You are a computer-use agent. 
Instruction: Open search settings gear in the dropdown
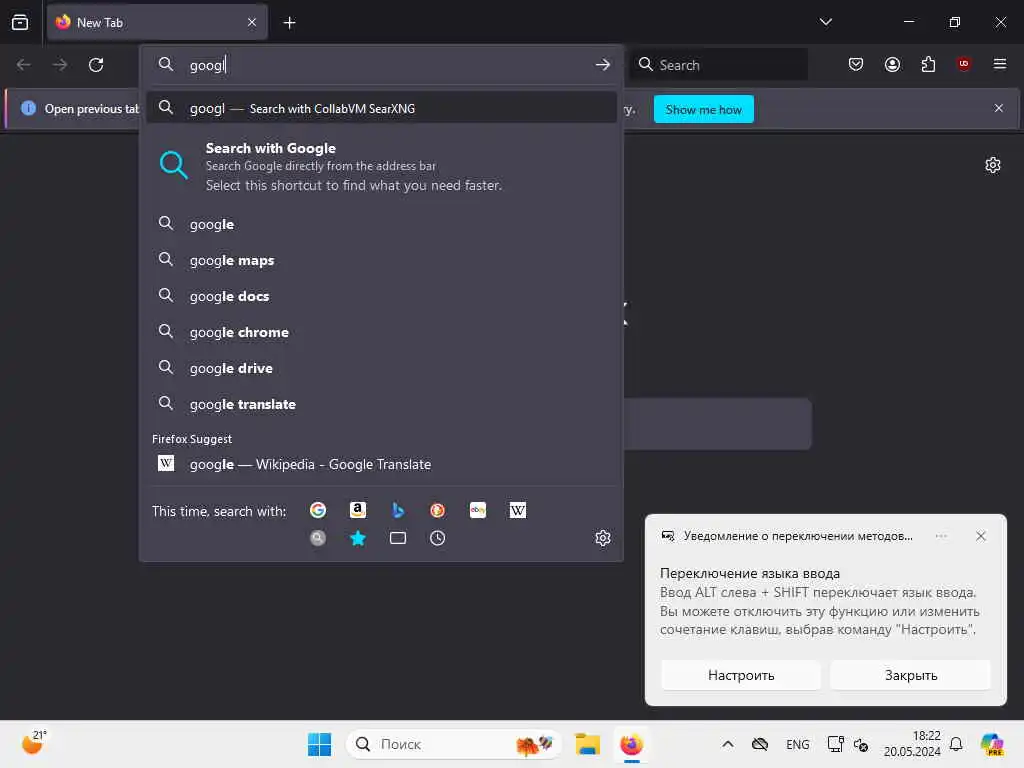click(x=603, y=538)
